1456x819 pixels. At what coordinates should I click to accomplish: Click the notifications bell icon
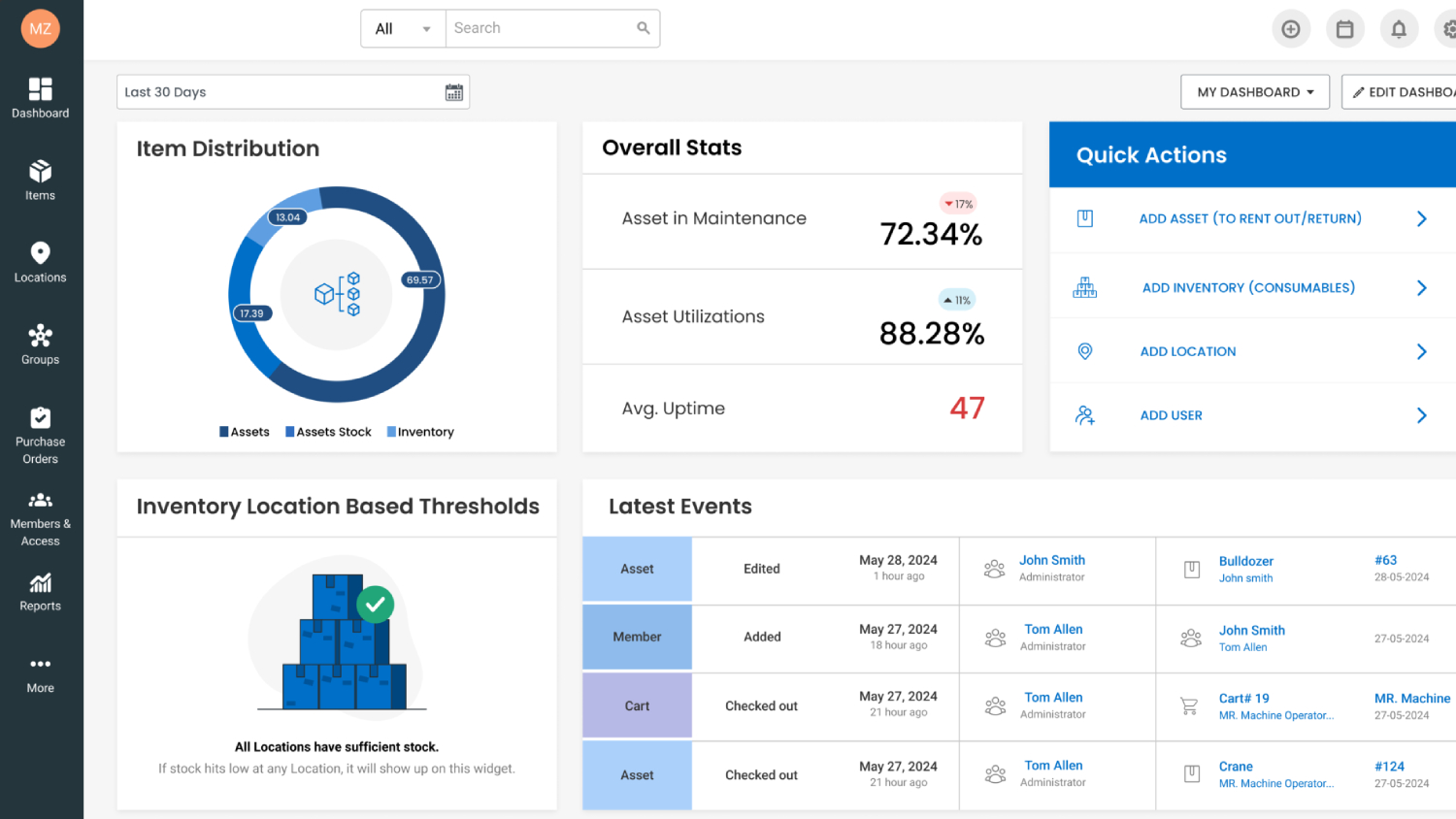[x=1399, y=28]
